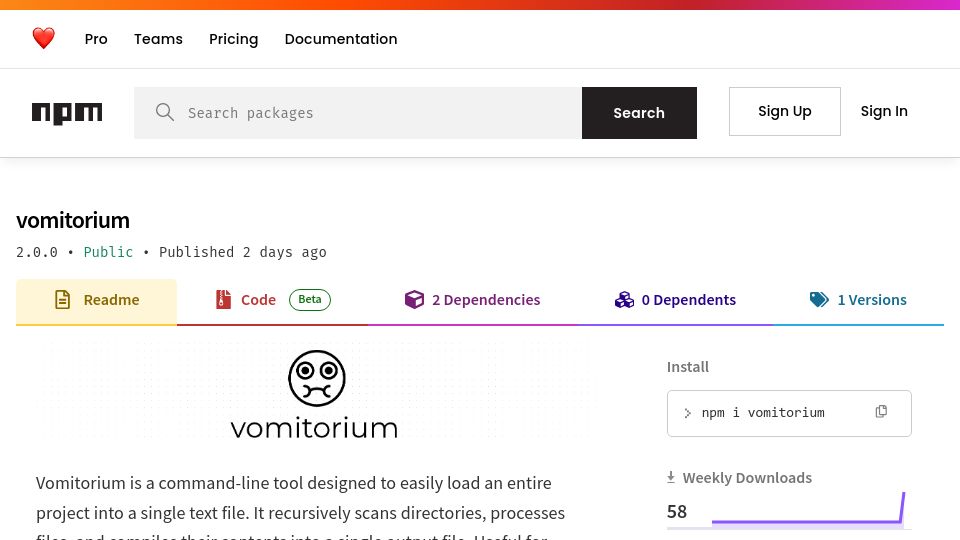The image size is (960, 540).
Task: Open the 1 Versions tab
Action: click(858, 301)
